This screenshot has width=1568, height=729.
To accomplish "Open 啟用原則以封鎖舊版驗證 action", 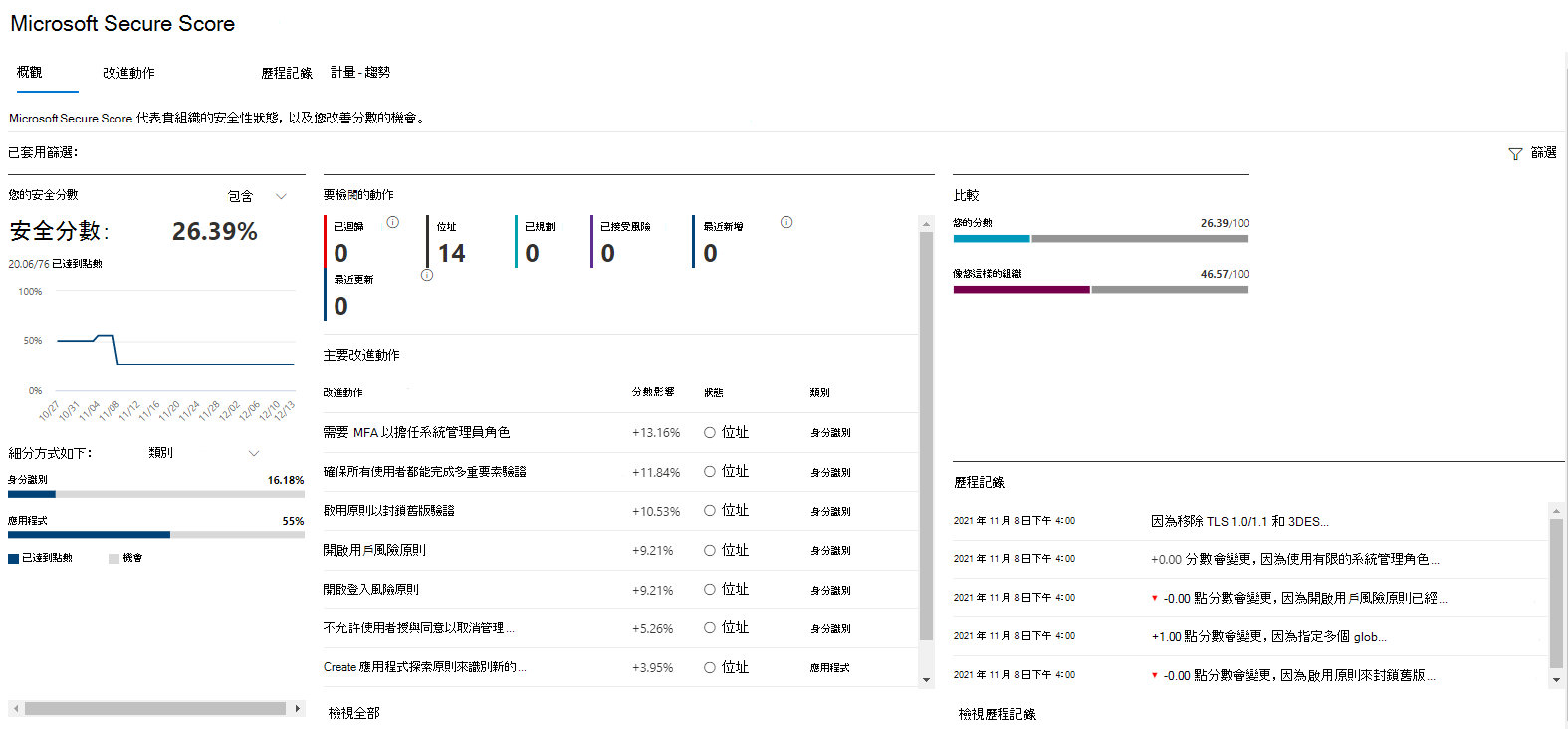I will 388,511.
